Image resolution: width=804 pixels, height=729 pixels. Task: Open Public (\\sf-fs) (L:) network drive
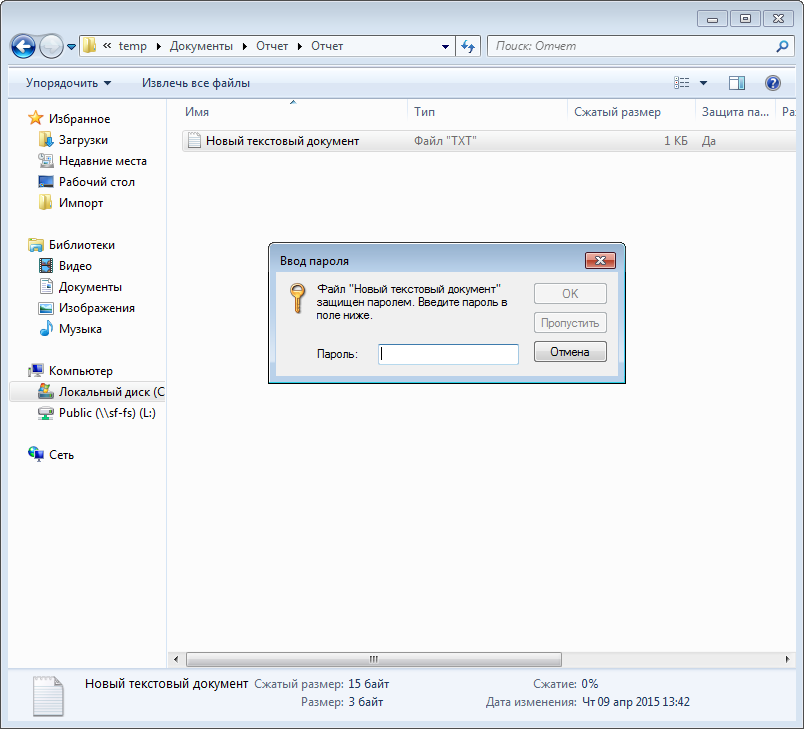click(107, 413)
